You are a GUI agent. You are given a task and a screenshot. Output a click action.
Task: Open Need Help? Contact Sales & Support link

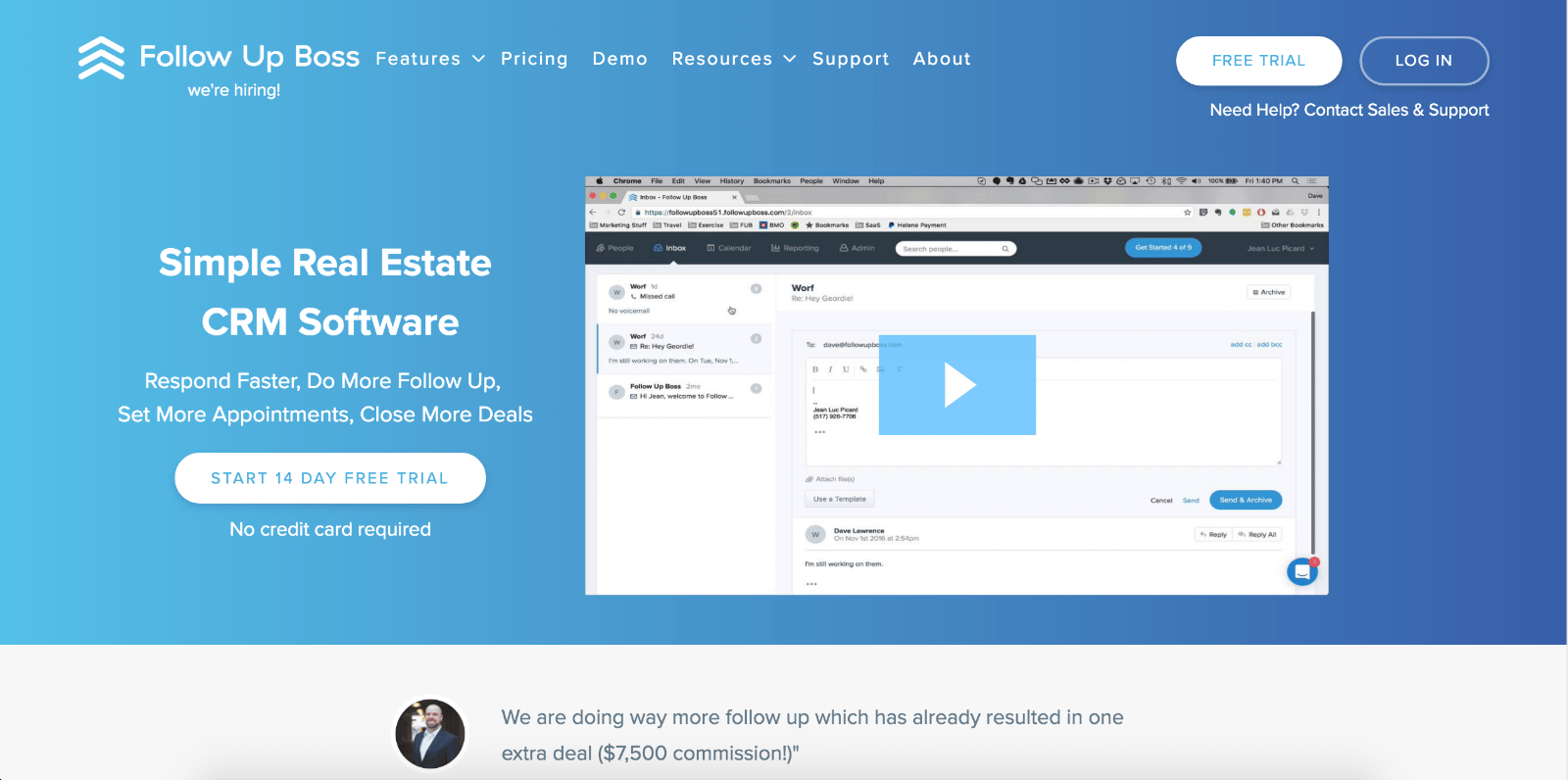(x=1349, y=110)
